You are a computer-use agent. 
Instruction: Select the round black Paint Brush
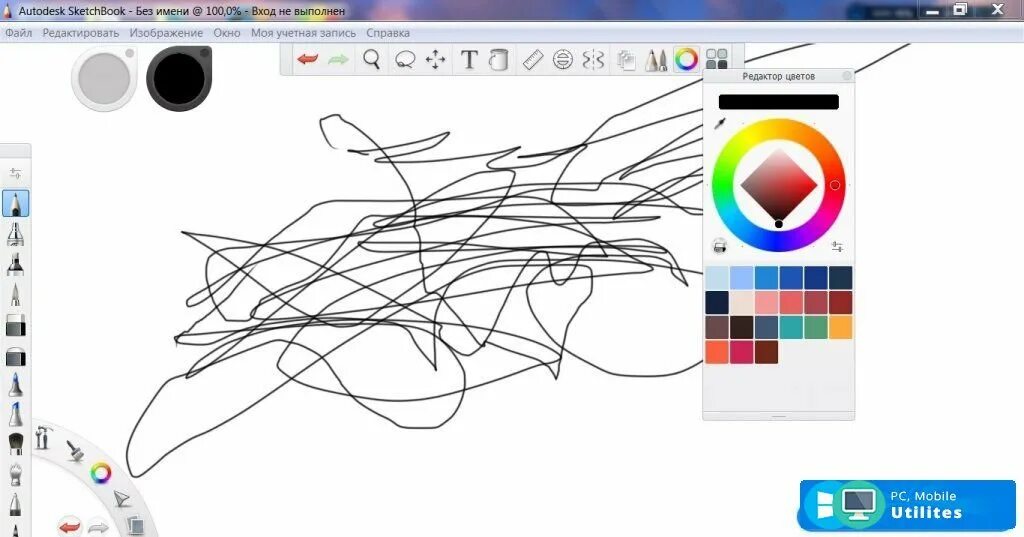[15, 444]
